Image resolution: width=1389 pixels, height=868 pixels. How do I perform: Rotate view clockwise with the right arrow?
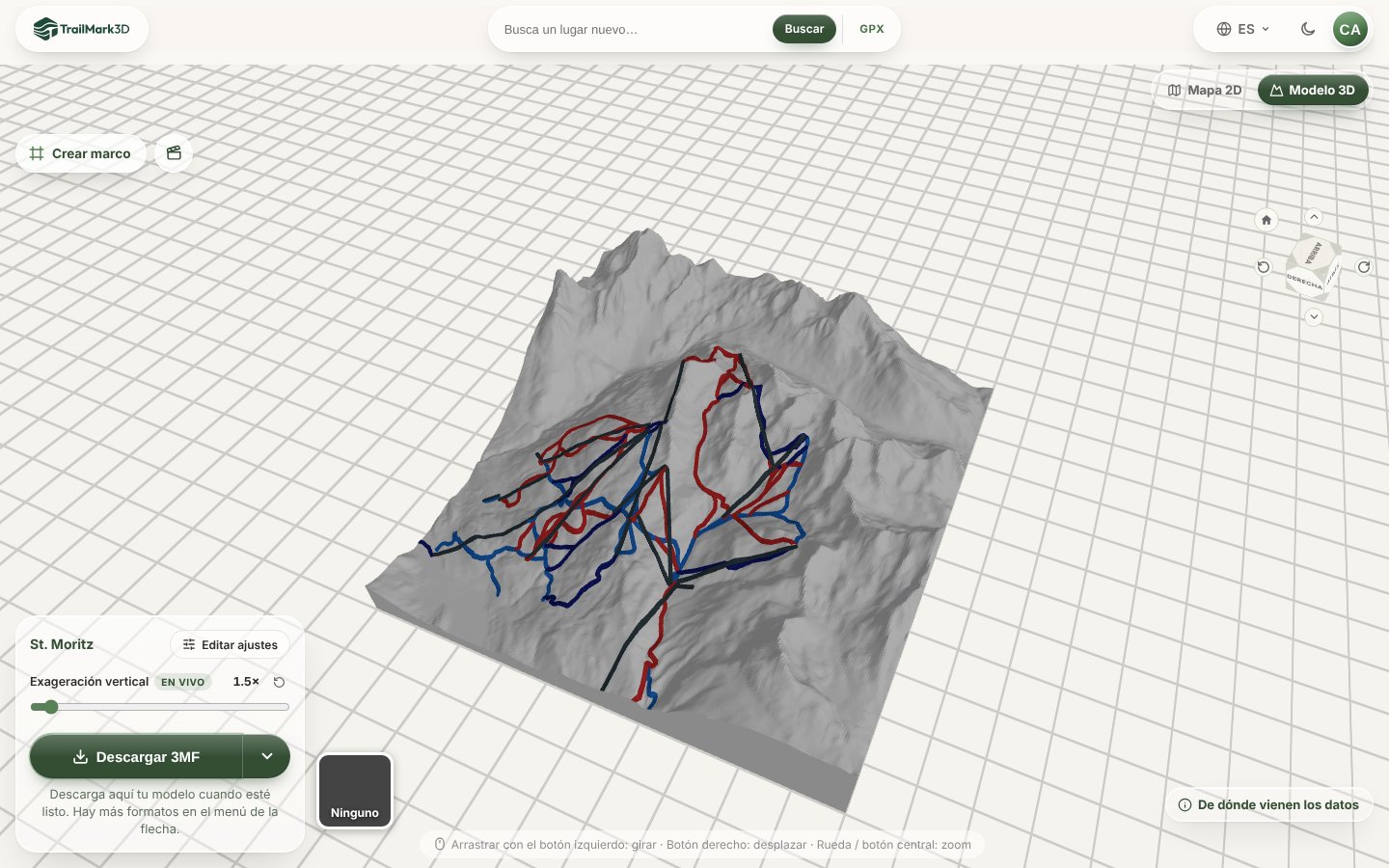pyautogui.click(x=1364, y=267)
